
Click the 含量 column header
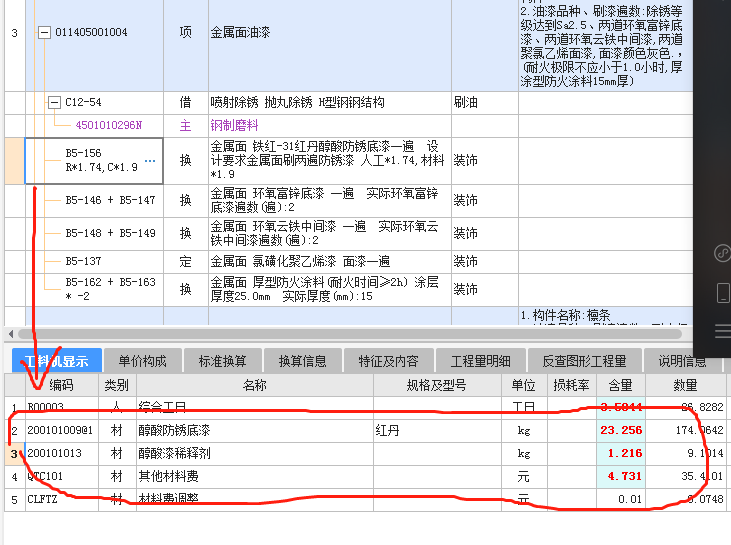[x=621, y=385]
